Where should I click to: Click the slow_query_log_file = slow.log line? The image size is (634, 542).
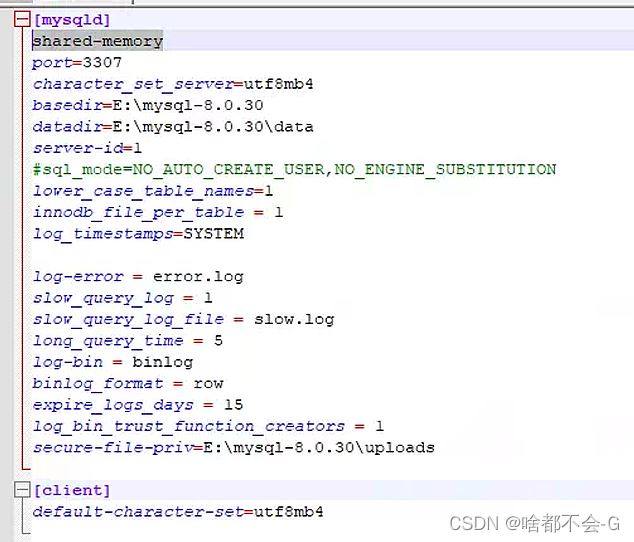click(183, 320)
